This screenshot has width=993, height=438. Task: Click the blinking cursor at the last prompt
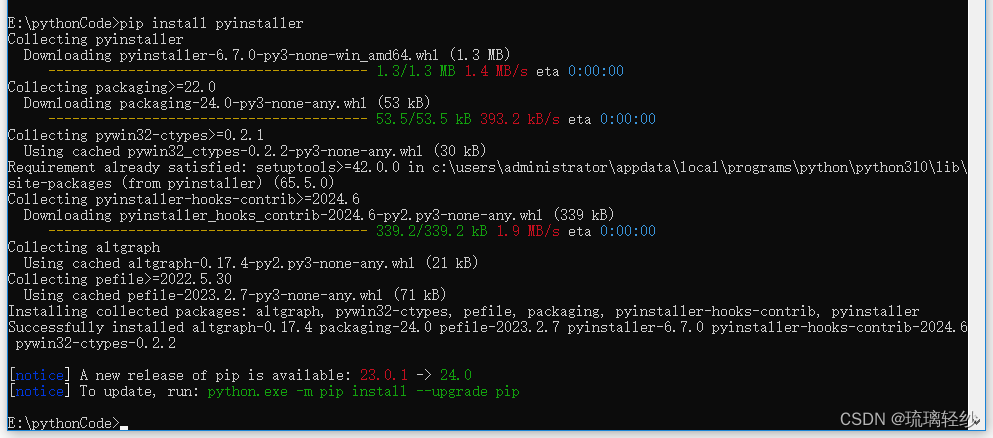(x=123, y=428)
